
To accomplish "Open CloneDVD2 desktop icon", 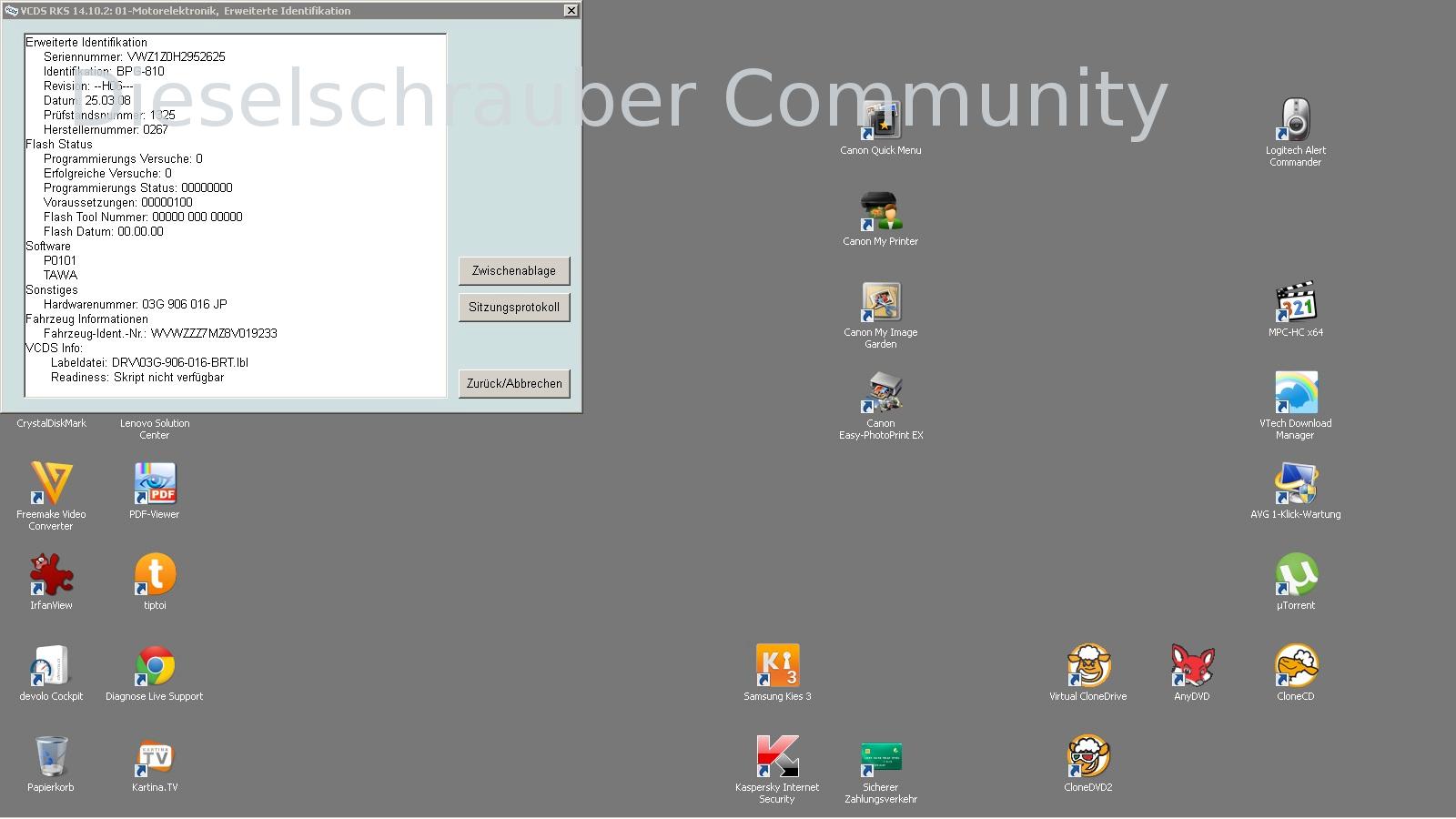I will pos(1088,757).
